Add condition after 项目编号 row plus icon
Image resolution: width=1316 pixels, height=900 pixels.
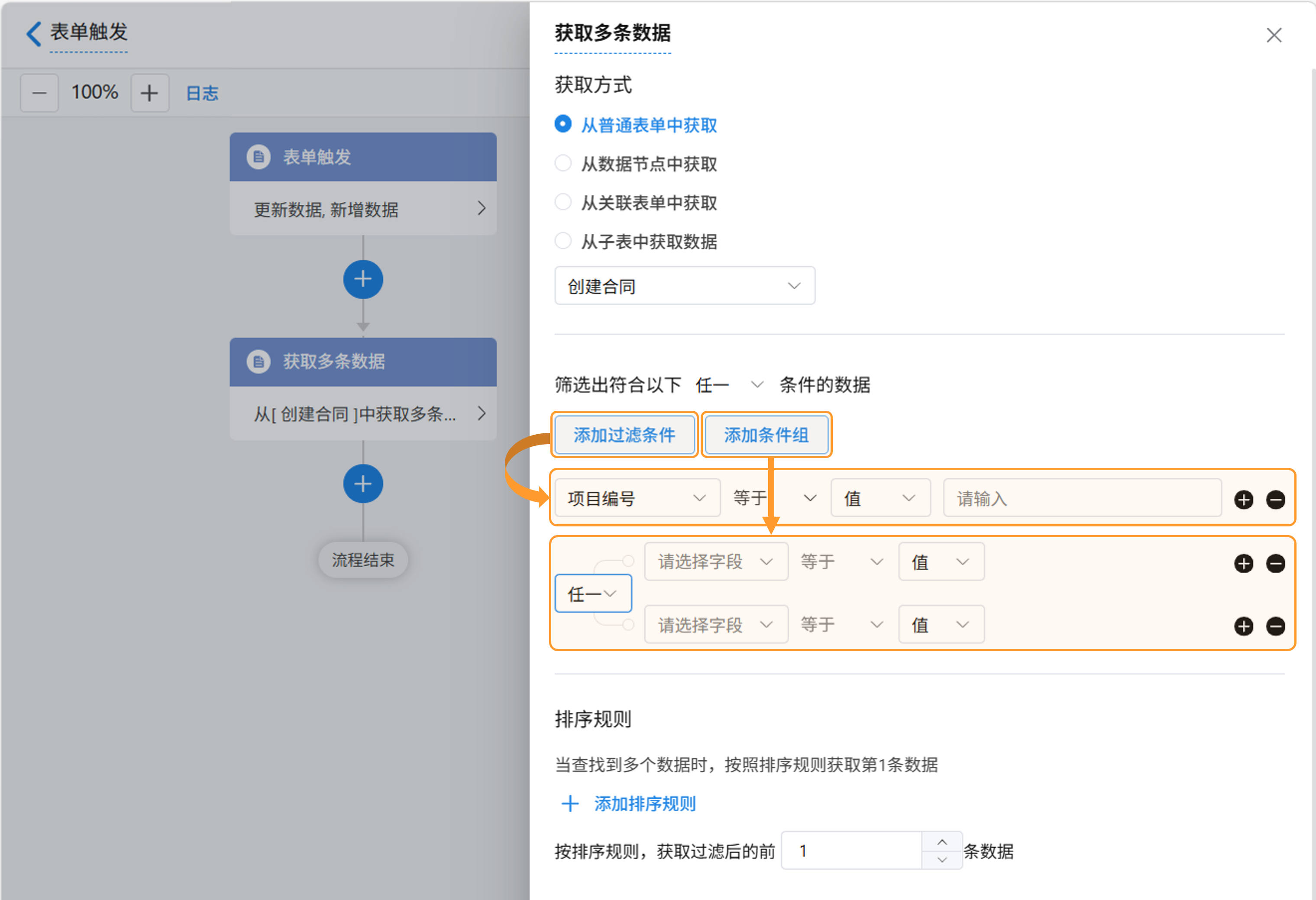tap(1244, 499)
